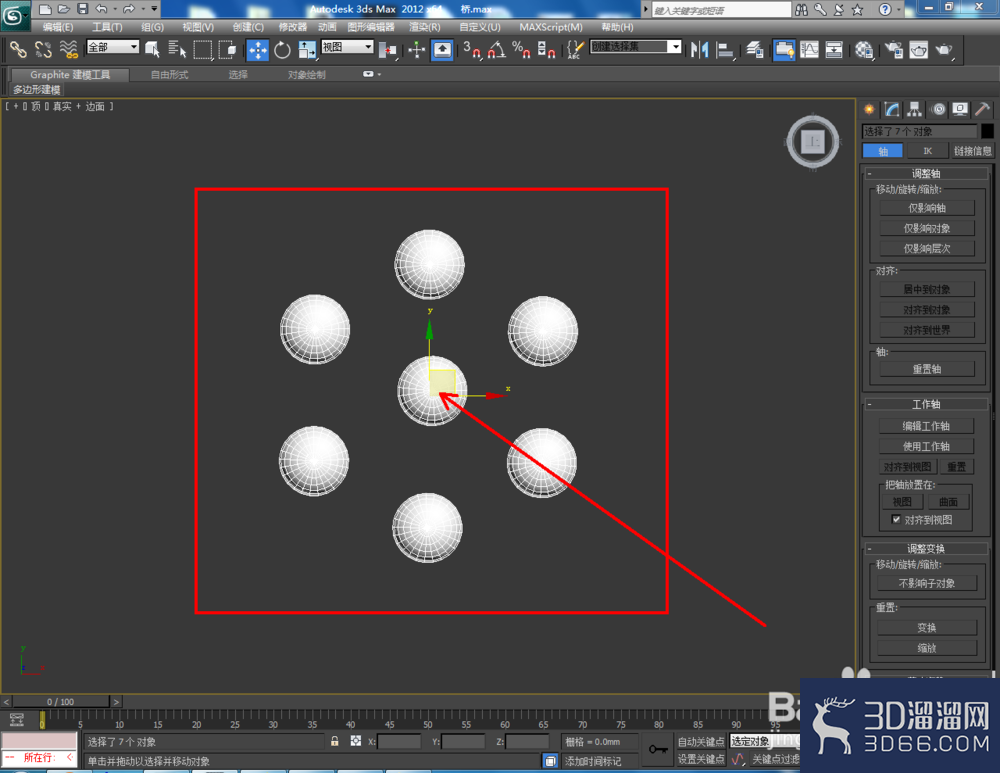The width and height of the screenshot is (1000, 773).
Task: Open the Utilities hammer panel tab
Action: [983, 110]
